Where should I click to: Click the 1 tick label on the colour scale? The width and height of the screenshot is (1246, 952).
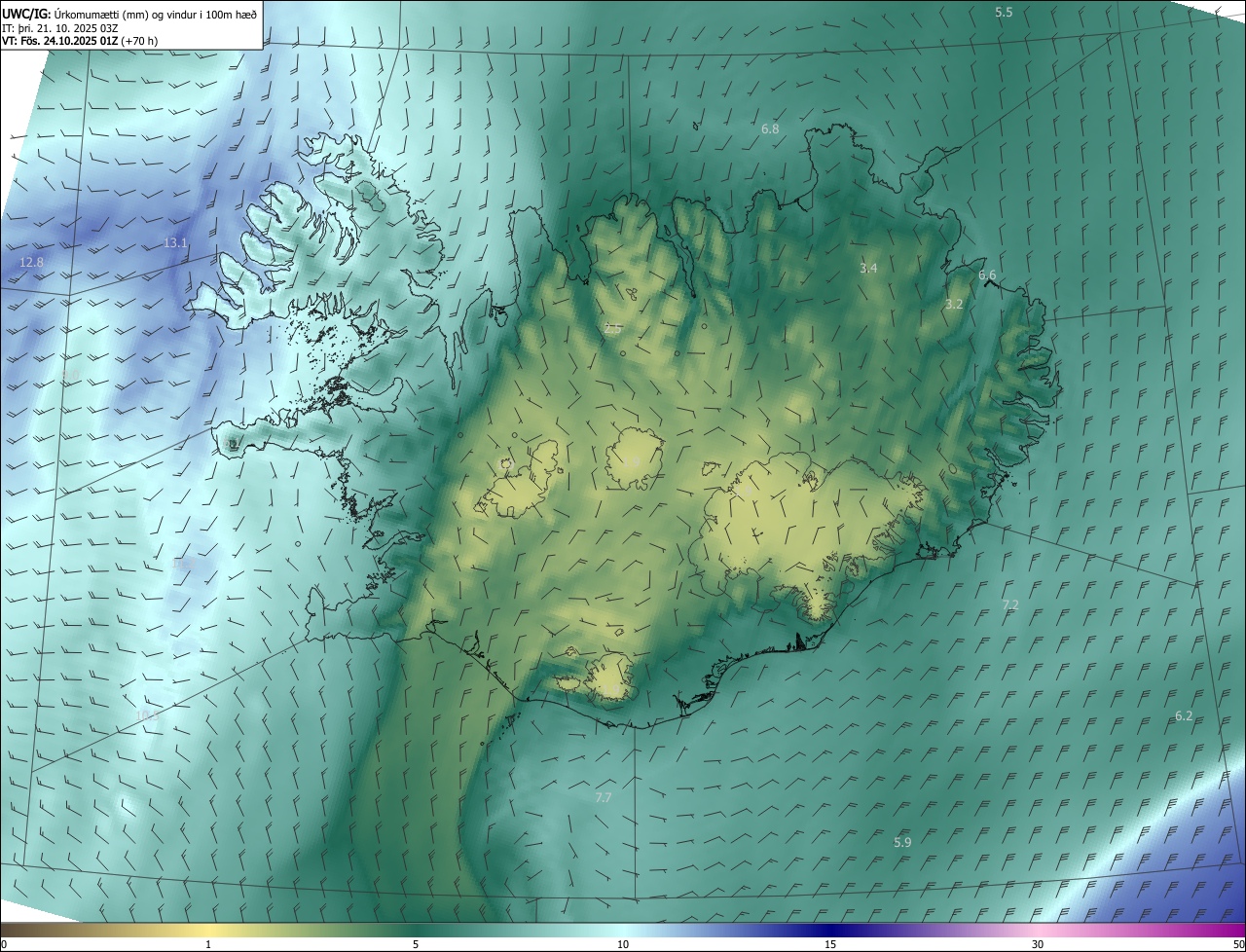pyautogui.click(x=208, y=945)
